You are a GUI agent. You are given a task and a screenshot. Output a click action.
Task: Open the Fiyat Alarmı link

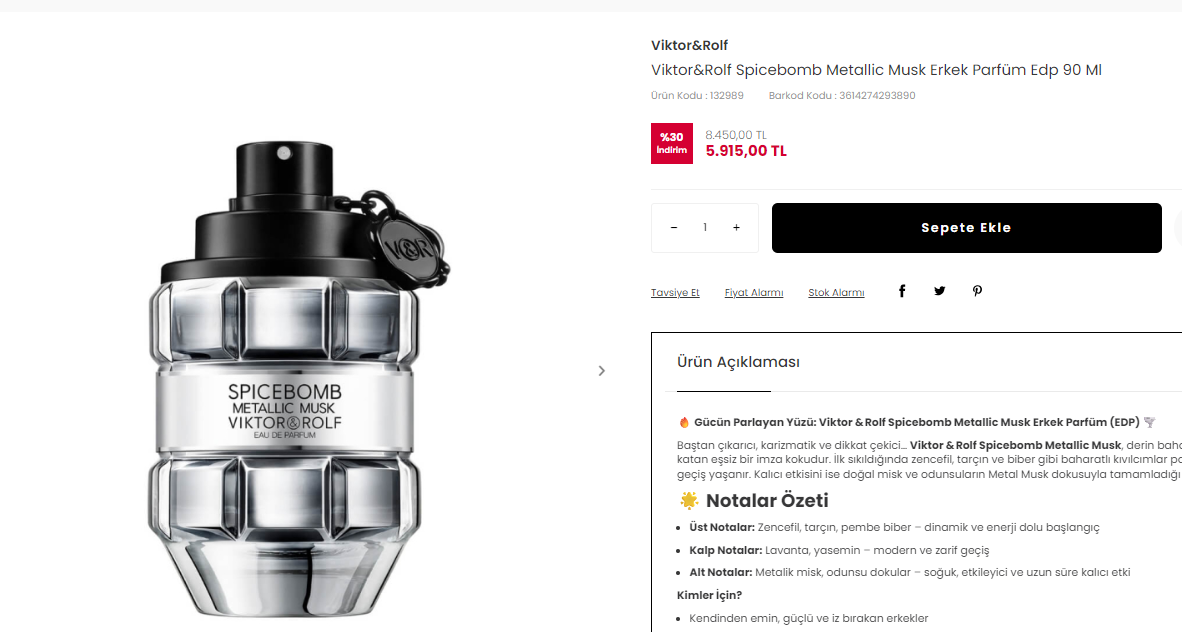[x=754, y=293]
